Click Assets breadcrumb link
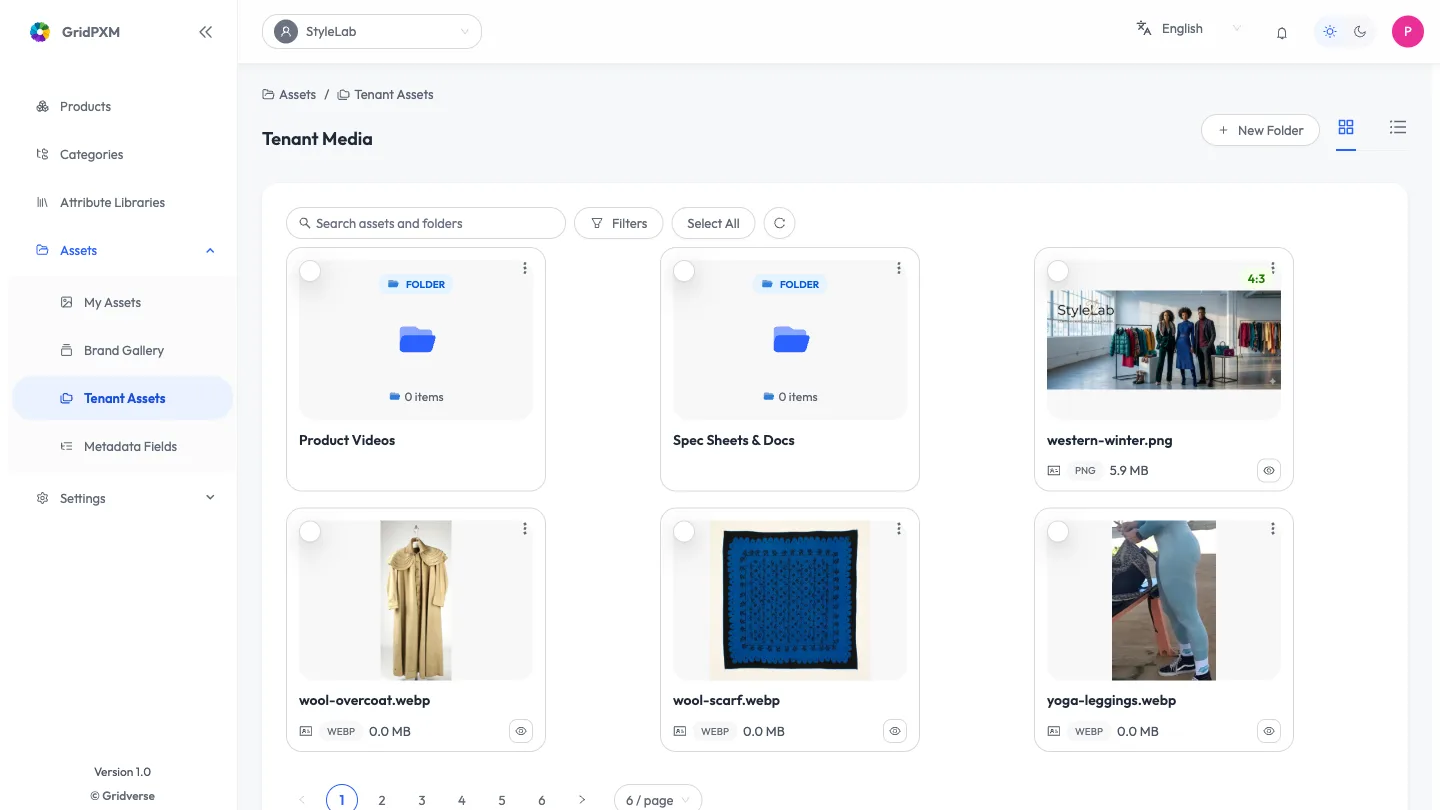1440x810 pixels. coord(289,94)
